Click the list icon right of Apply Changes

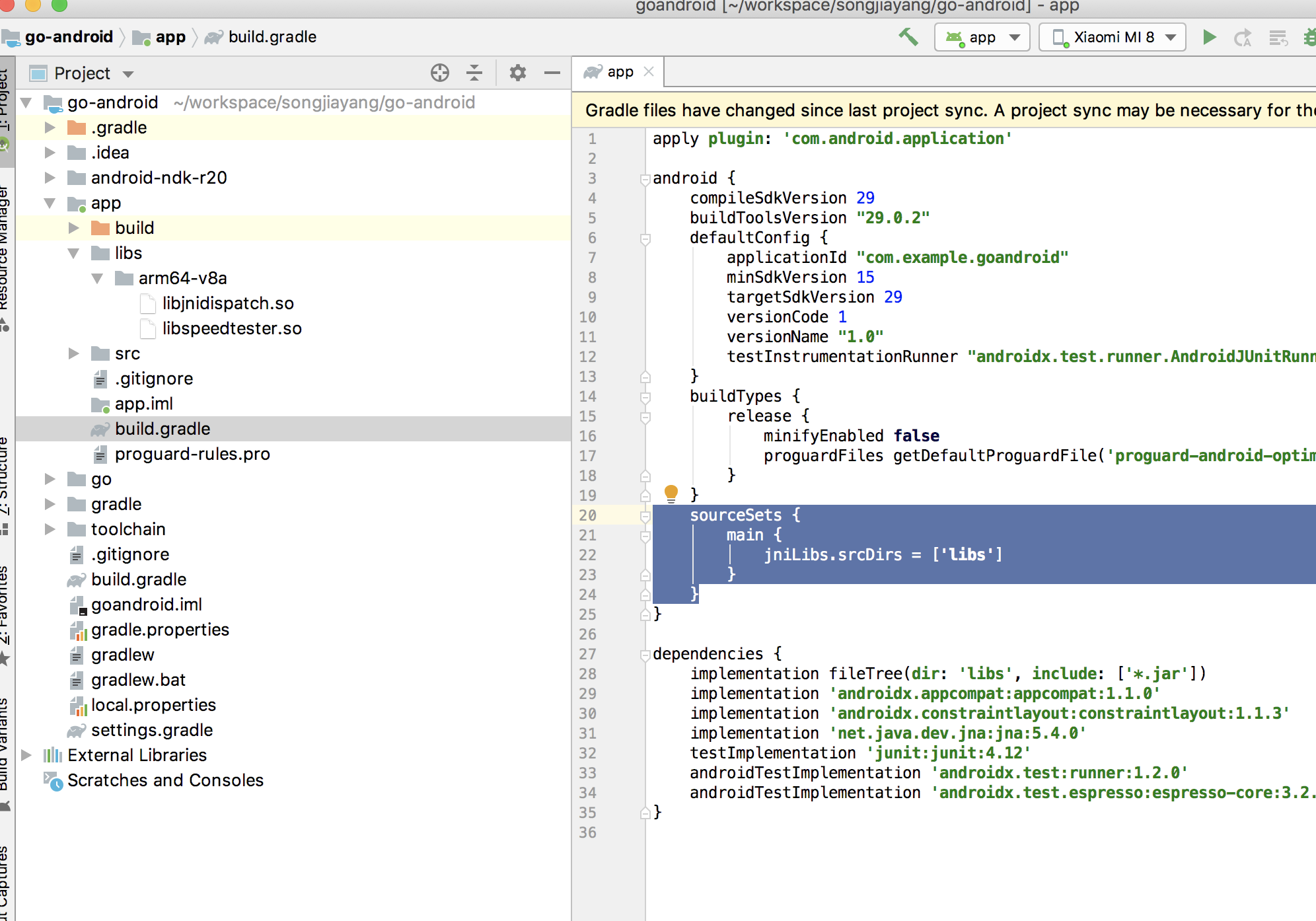click(x=1278, y=38)
